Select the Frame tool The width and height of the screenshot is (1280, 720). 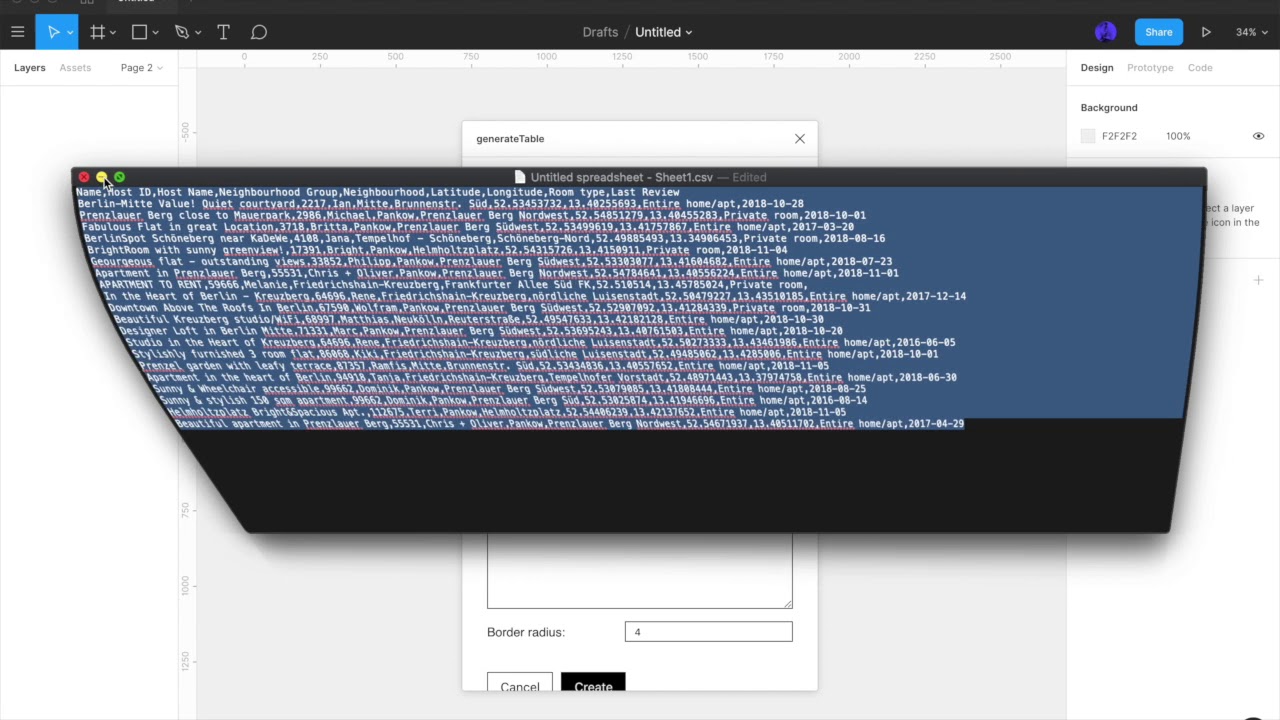click(97, 32)
